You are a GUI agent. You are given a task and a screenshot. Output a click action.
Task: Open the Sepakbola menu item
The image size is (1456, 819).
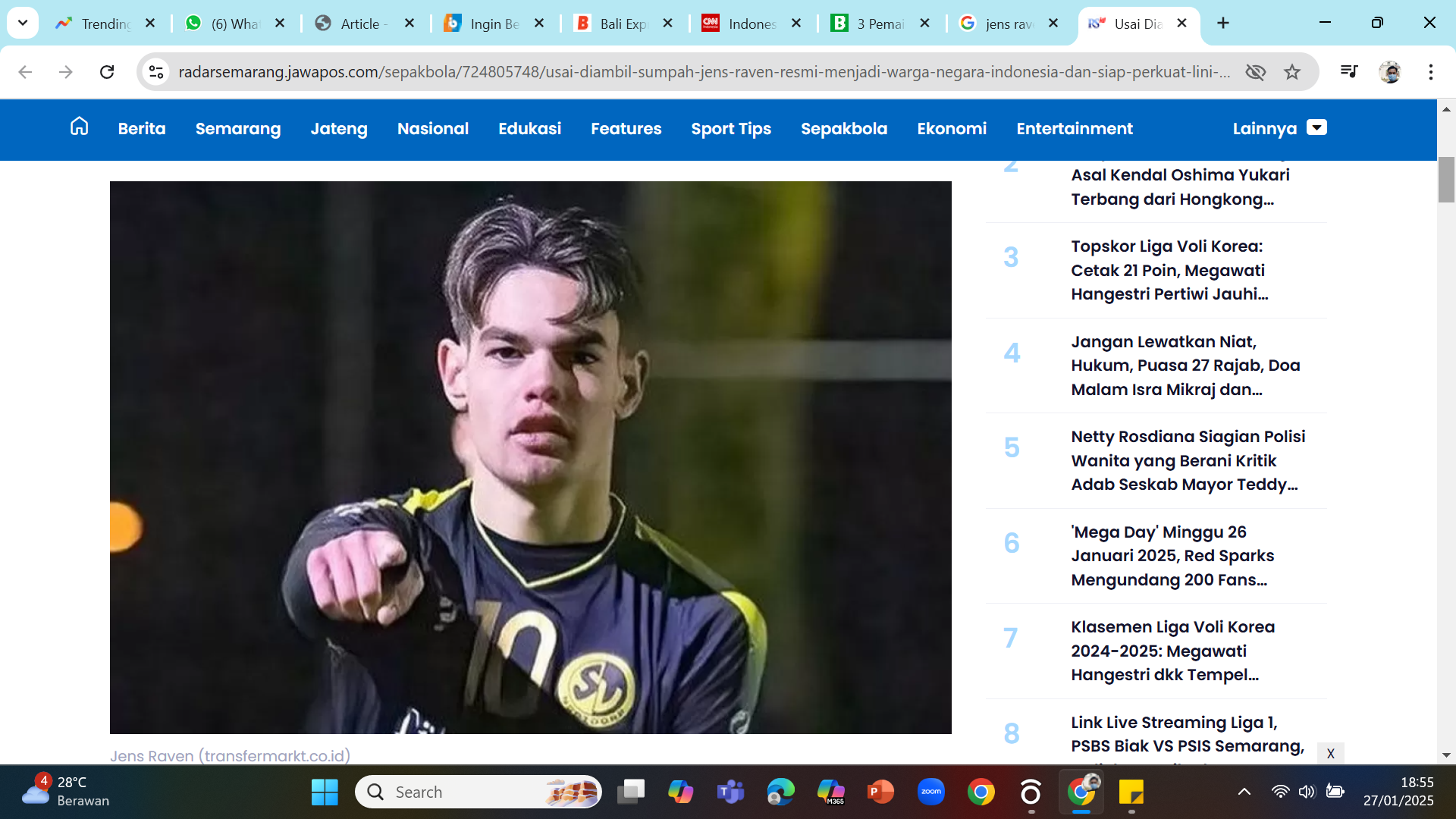click(x=843, y=129)
